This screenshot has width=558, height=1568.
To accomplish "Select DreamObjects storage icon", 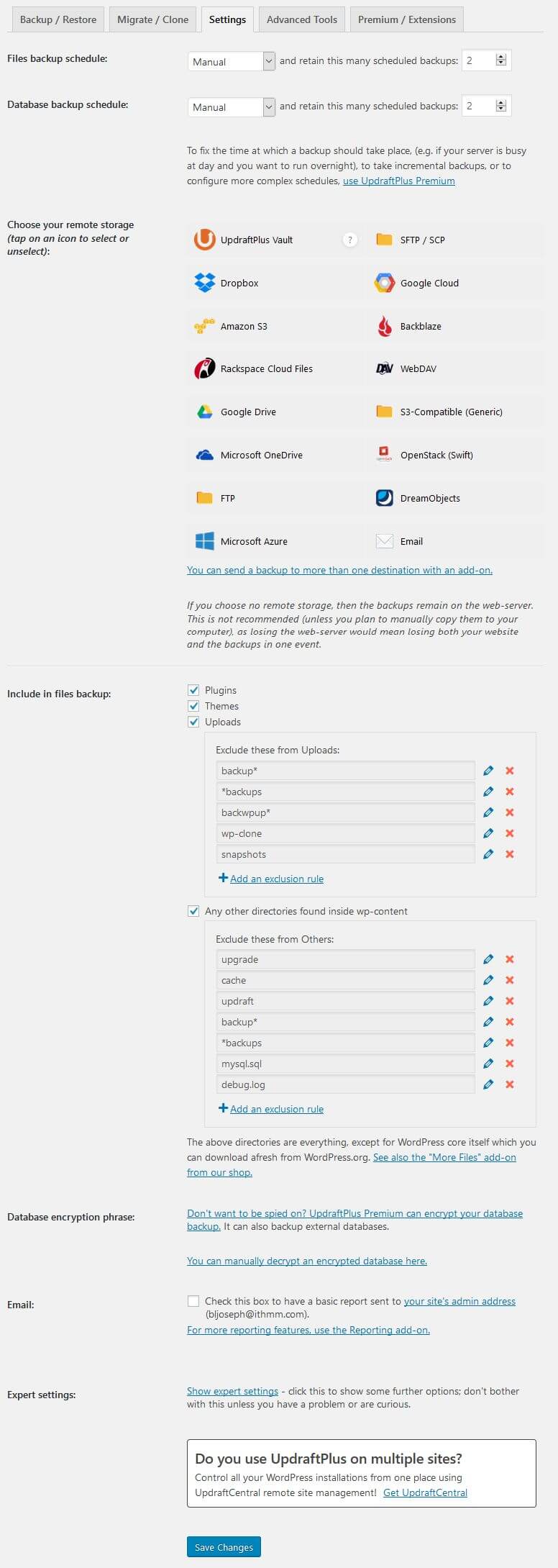I will [x=384, y=498].
